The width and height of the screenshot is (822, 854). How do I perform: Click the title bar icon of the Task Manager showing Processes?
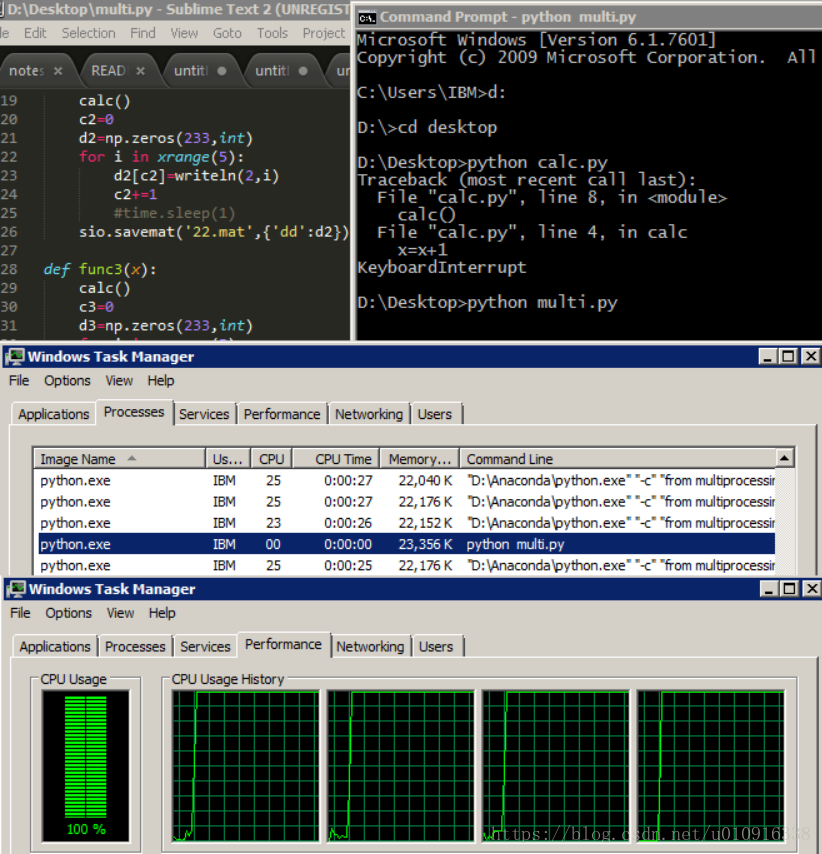(x=15, y=357)
